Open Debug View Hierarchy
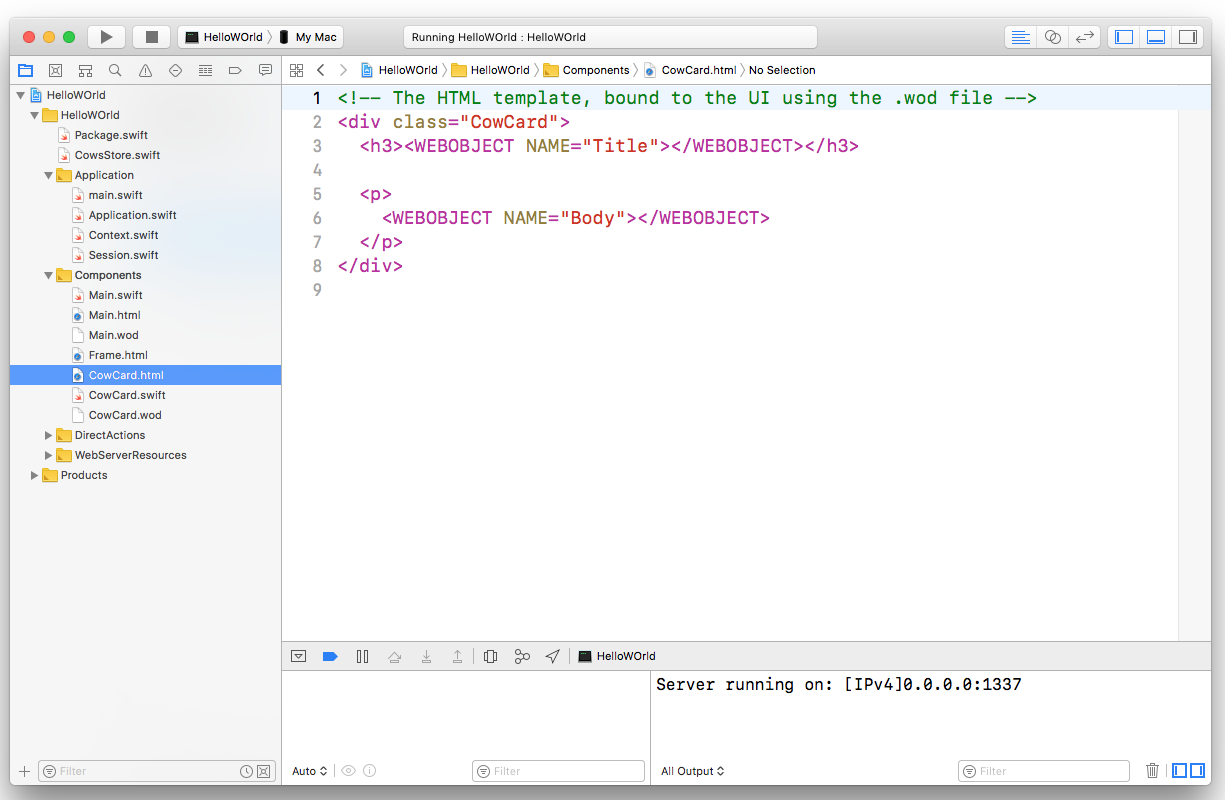1225x800 pixels. click(x=490, y=656)
